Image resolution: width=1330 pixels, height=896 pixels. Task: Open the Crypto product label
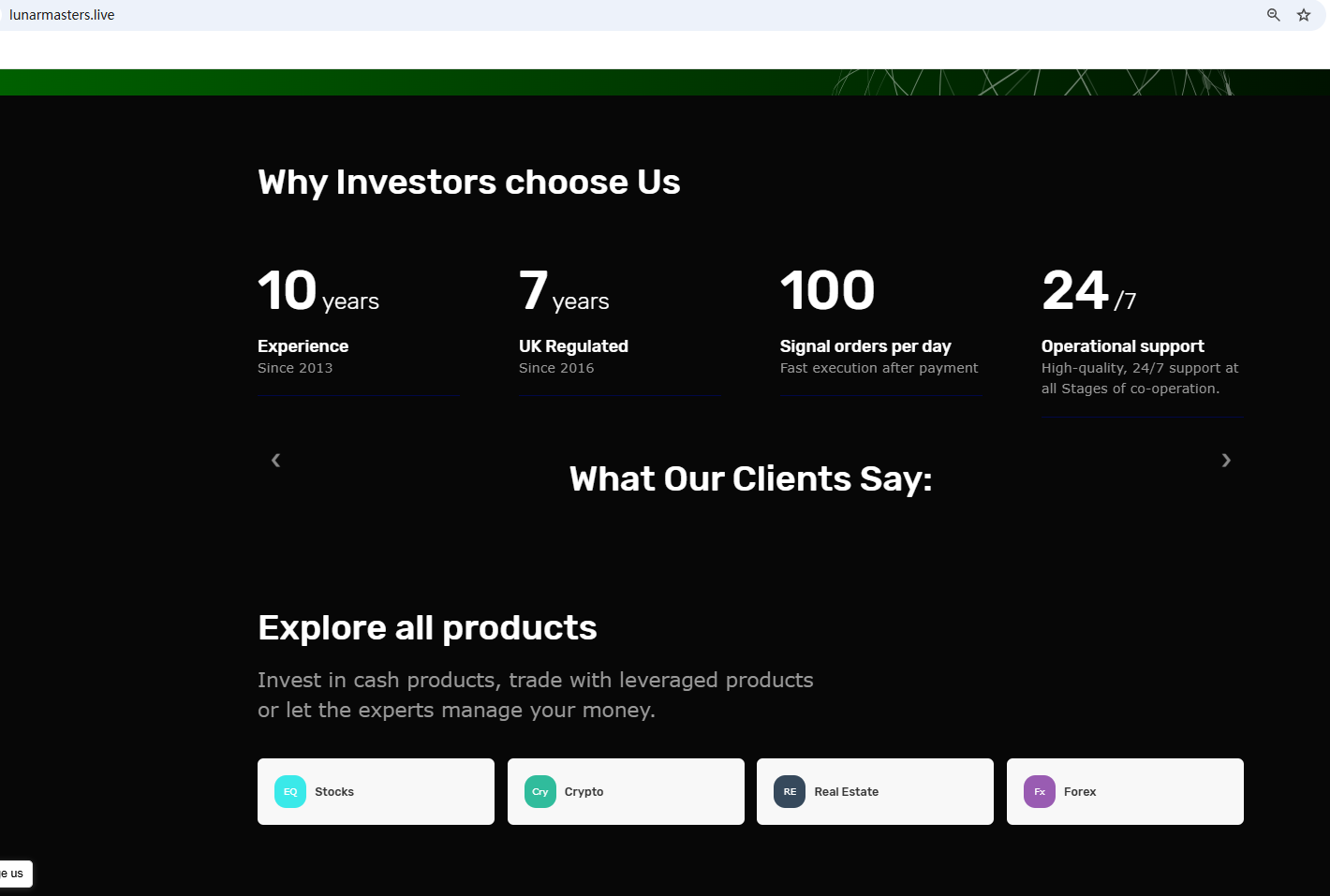pos(584,791)
